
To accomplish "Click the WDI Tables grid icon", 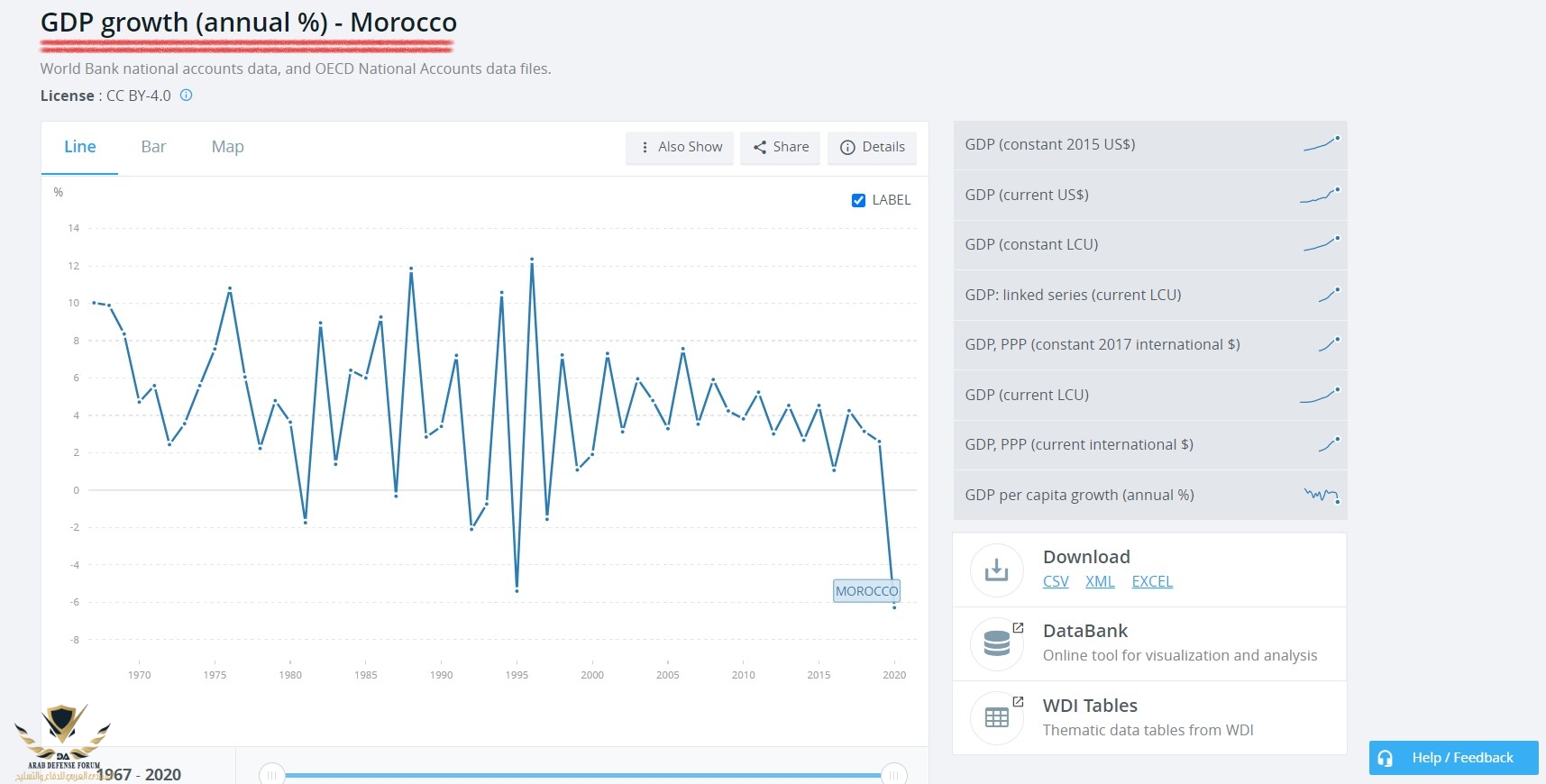I will click(x=996, y=717).
